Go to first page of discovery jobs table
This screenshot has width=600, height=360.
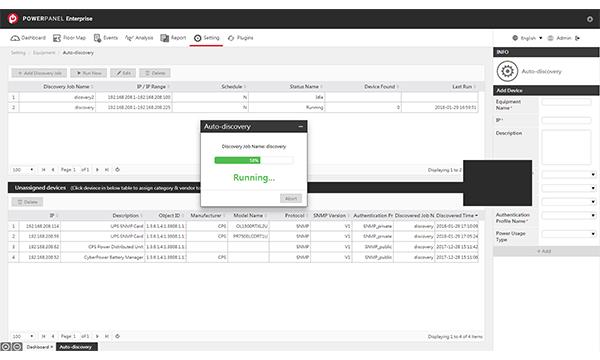(x=43, y=169)
